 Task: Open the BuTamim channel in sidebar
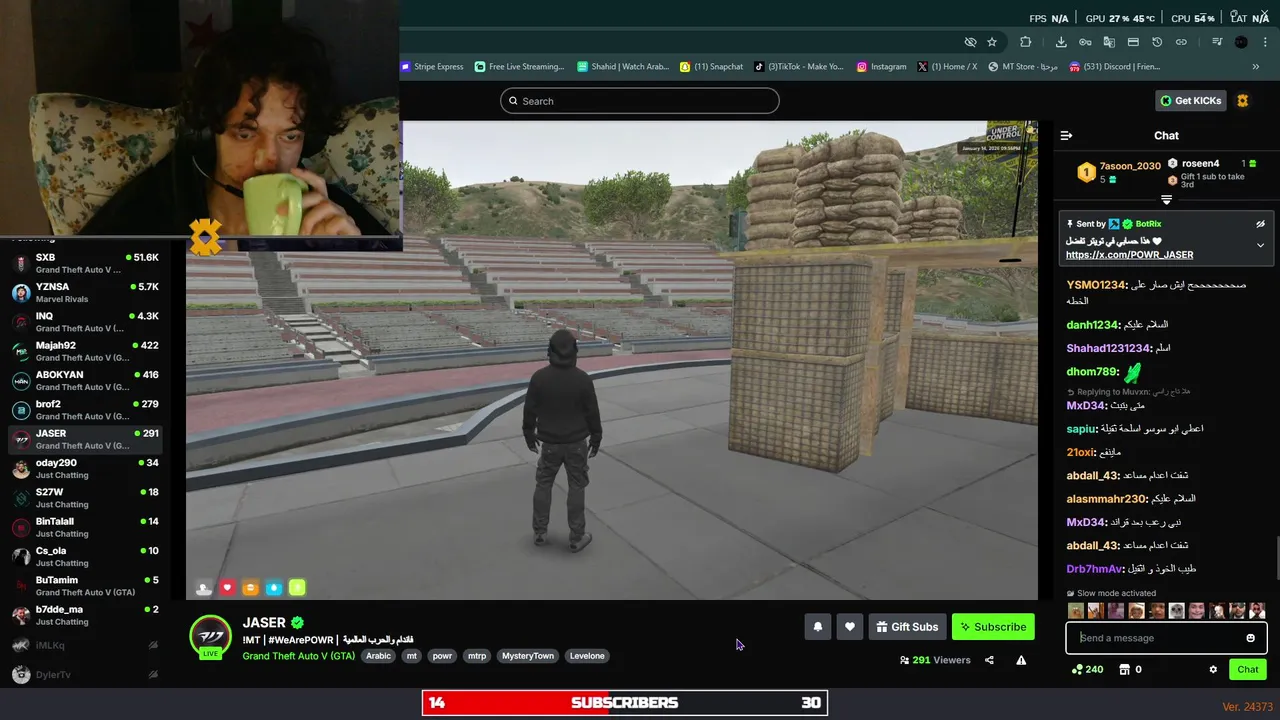pyautogui.click(x=85, y=586)
